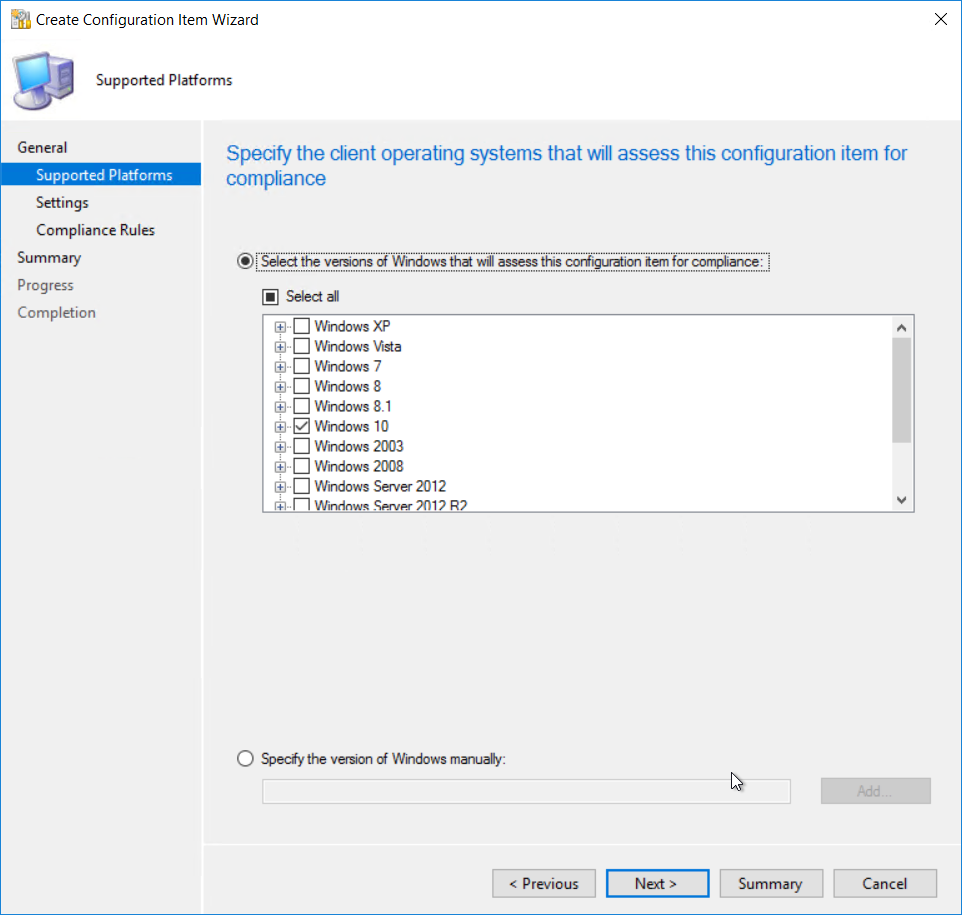Jump to General step in sidebar

(x=42, y=148)
